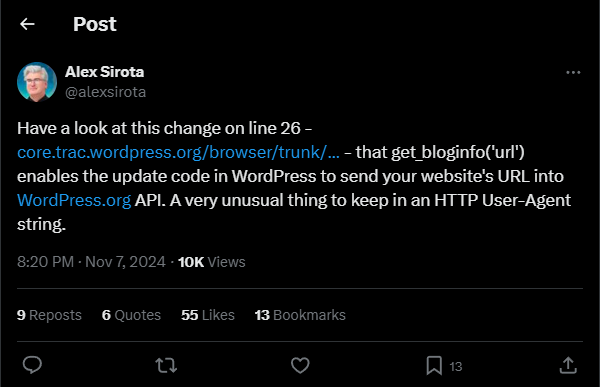Viewport: 600px width, 387px height.
Task: Open the 10K Views analytics
Action: [x=212, y=262]
